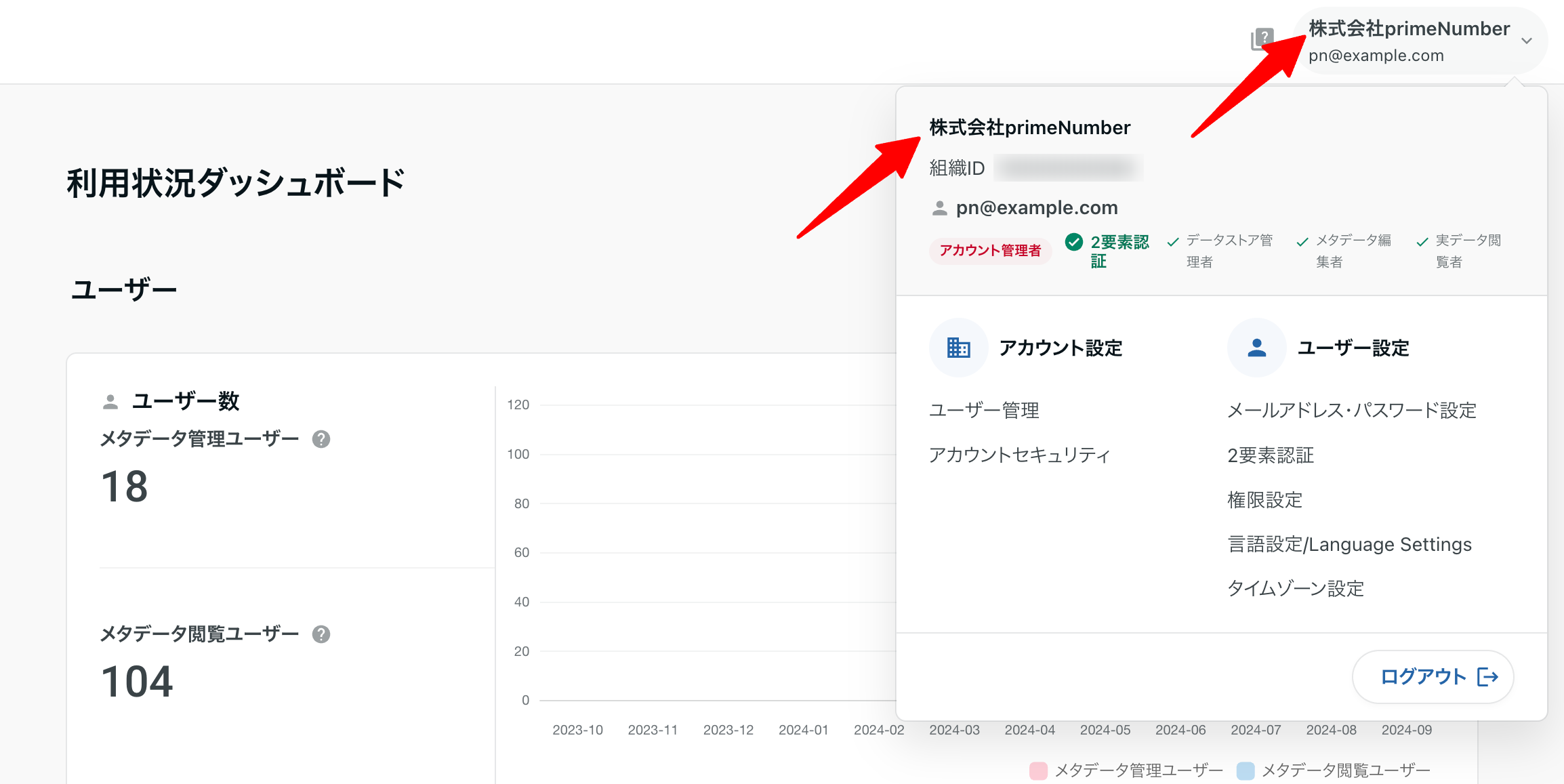Click the 2023-10 axis label on chart

pos(577,730)
